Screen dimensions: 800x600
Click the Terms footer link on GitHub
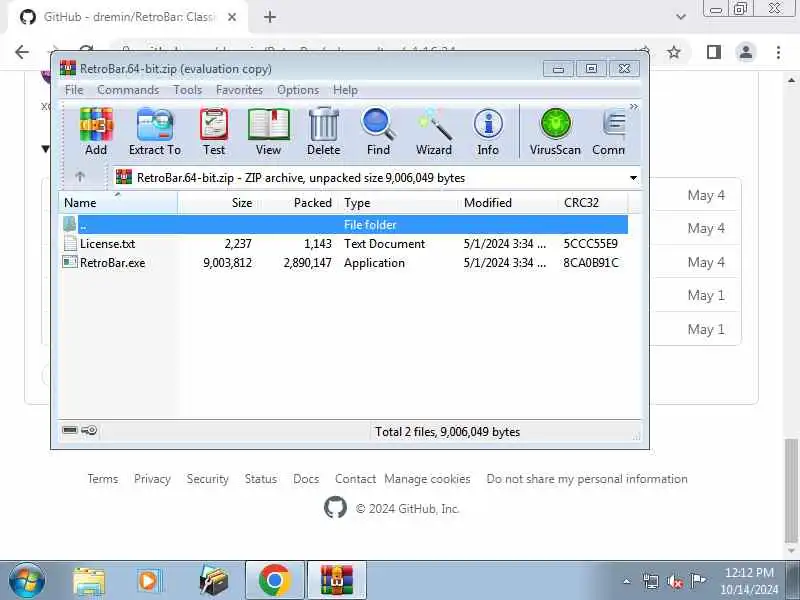[103, 479]
